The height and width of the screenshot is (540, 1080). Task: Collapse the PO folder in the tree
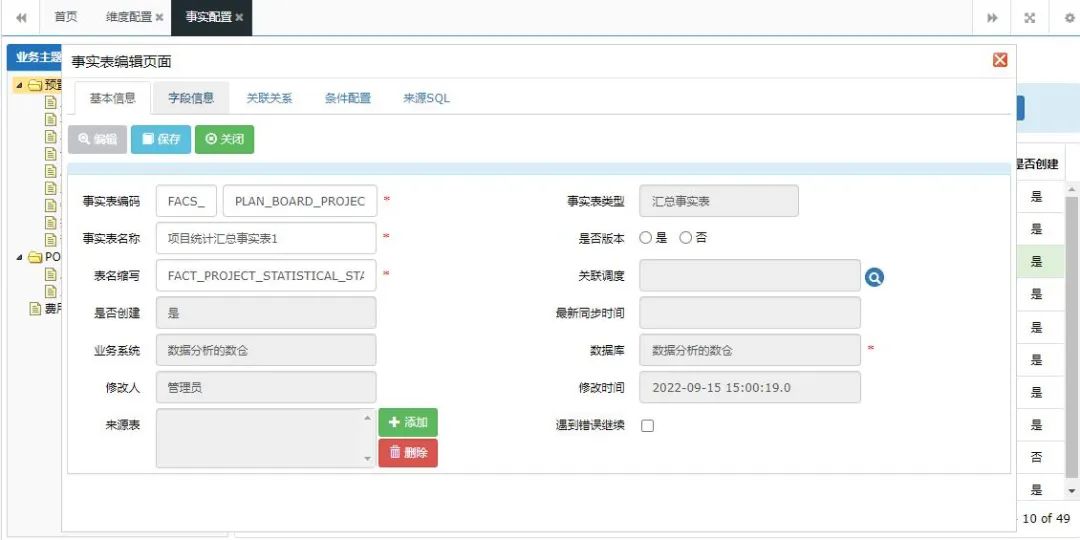(19, 258)
